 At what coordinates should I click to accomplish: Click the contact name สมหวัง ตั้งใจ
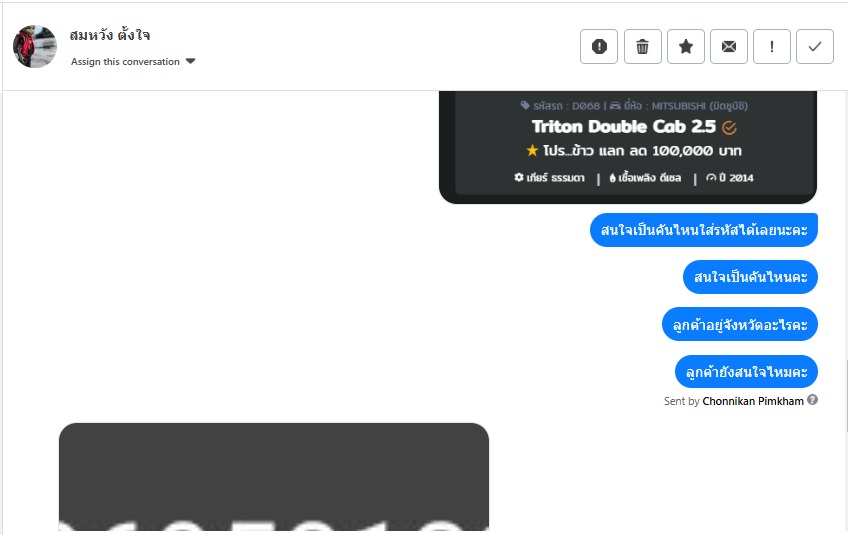110,36
